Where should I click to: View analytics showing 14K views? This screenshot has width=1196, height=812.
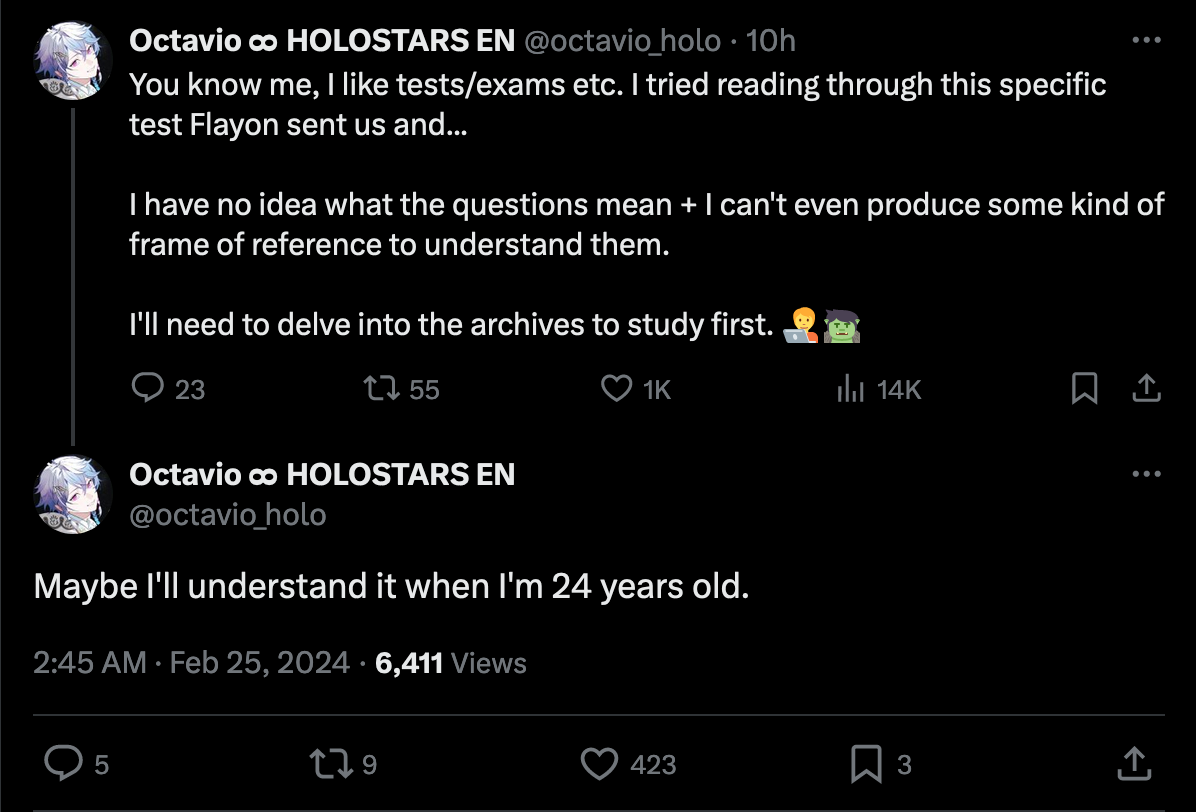[x=849, y=388]
